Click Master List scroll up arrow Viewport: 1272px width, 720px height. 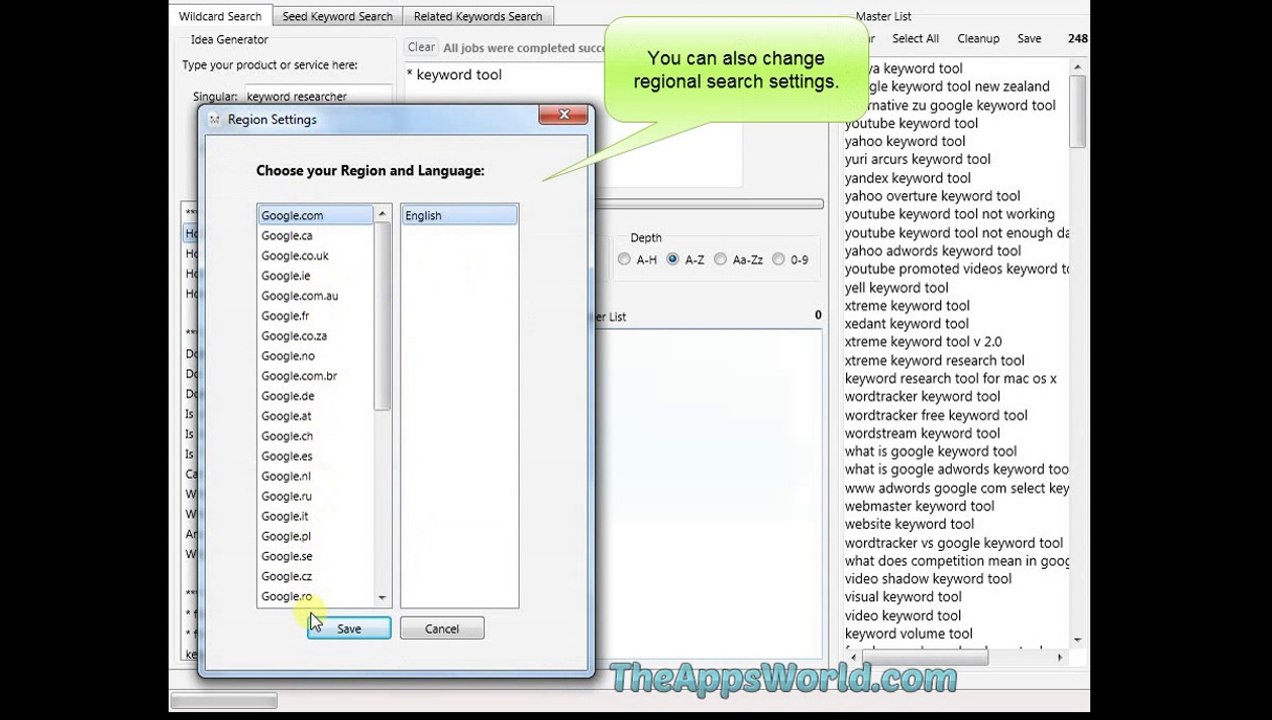coord(1077,66)
